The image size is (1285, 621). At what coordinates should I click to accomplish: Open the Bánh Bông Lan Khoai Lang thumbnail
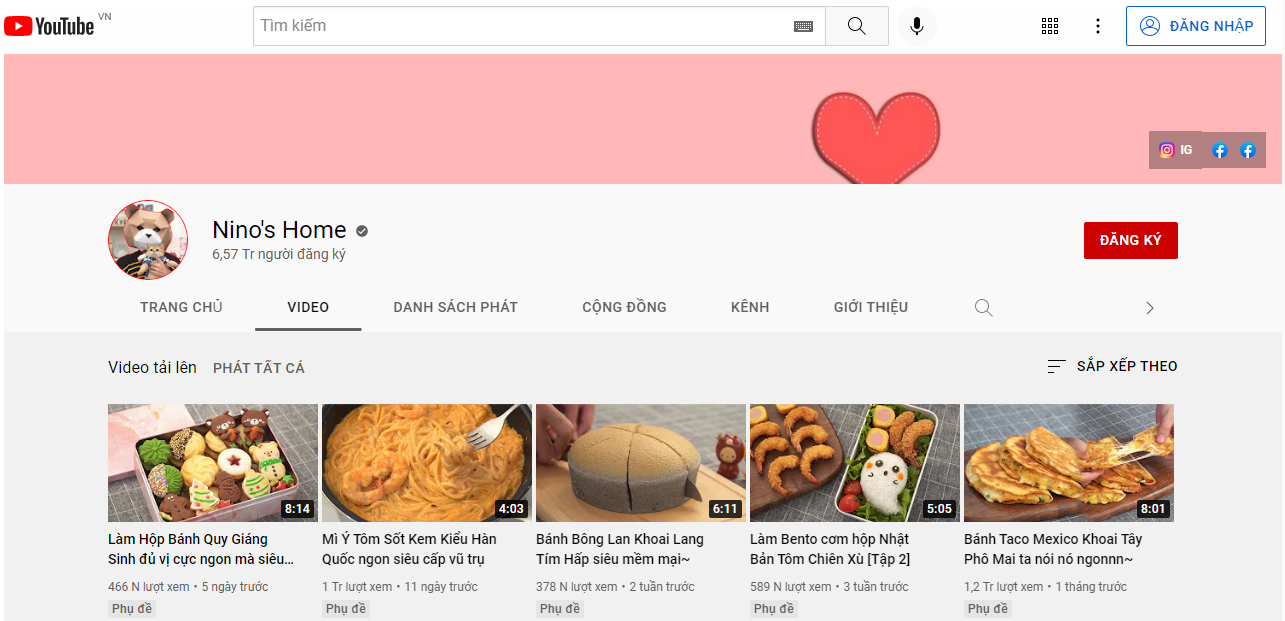(x=640, y=463)
